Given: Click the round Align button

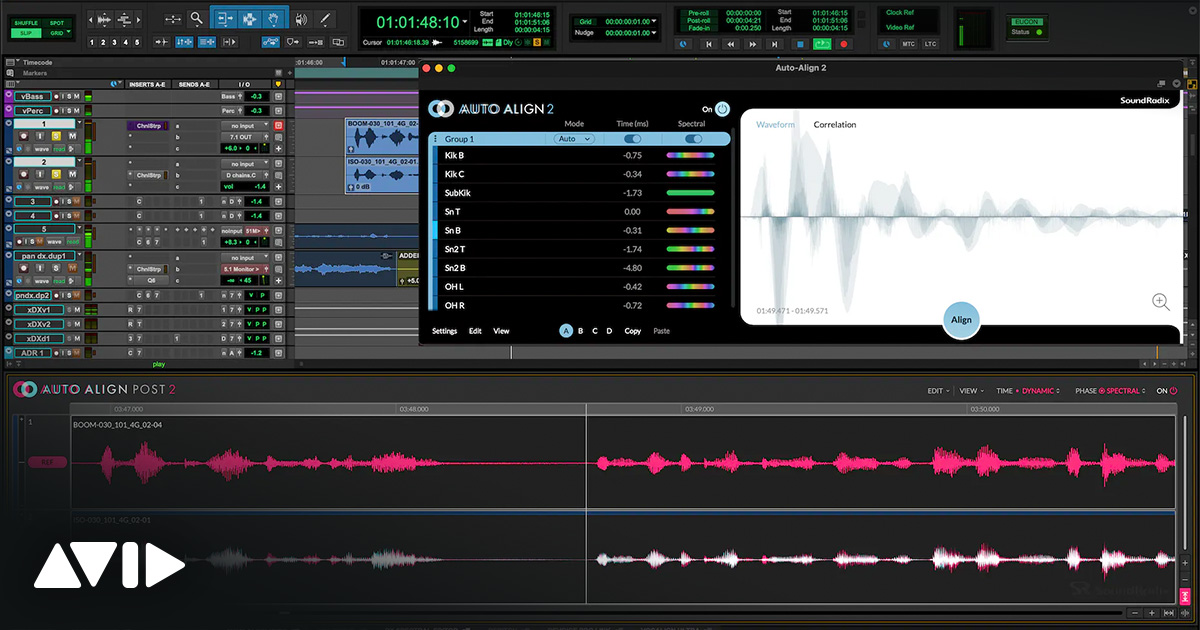Looking at the screenshot, I should coord(961,320).
